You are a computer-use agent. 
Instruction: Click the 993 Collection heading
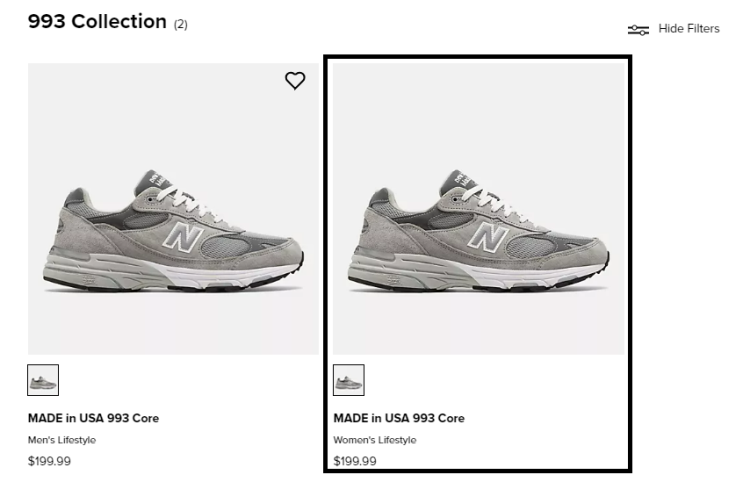[x=97, y=22]
